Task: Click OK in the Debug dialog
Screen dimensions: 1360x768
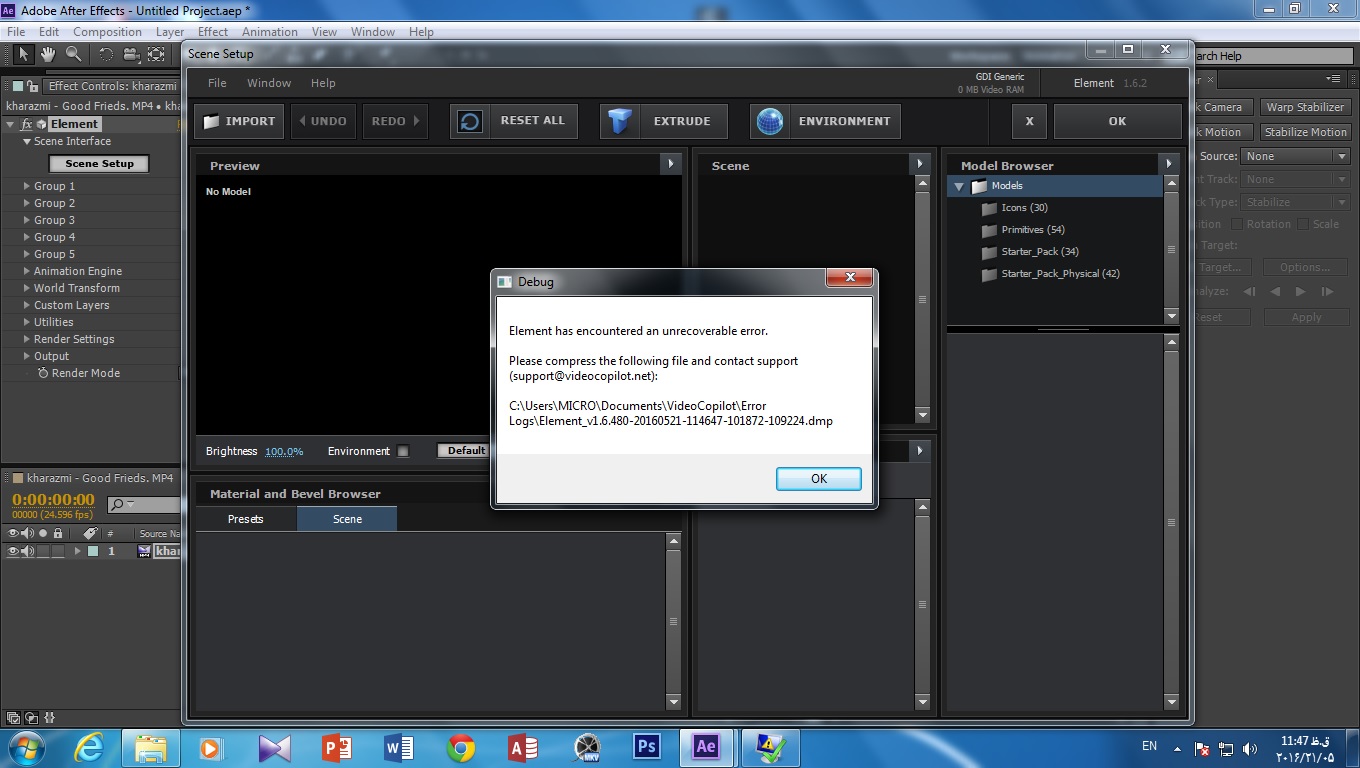Action: coord(819,479)
